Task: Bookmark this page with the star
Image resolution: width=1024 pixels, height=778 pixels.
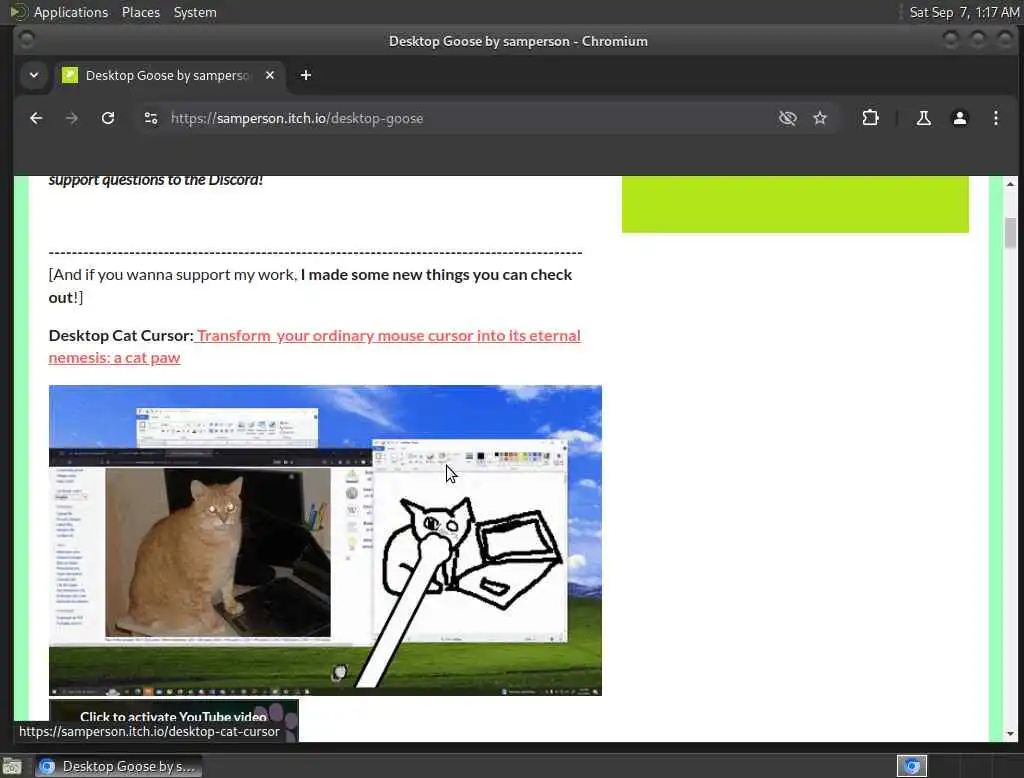Action: point(820,118)
